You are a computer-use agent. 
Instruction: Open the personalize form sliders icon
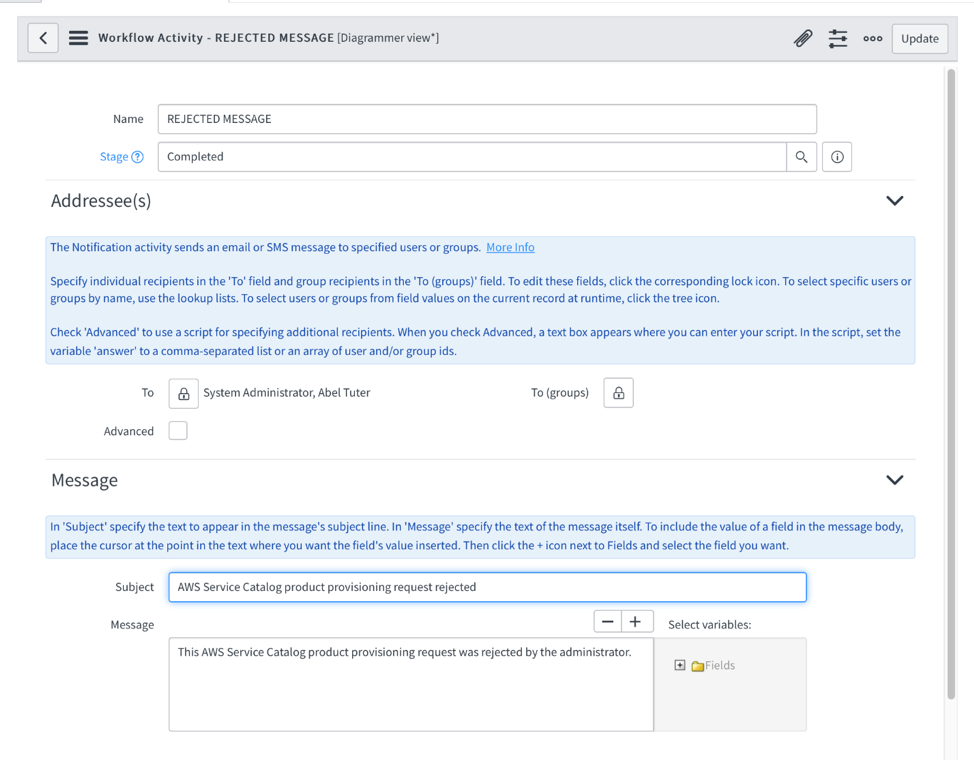[838, 38]
